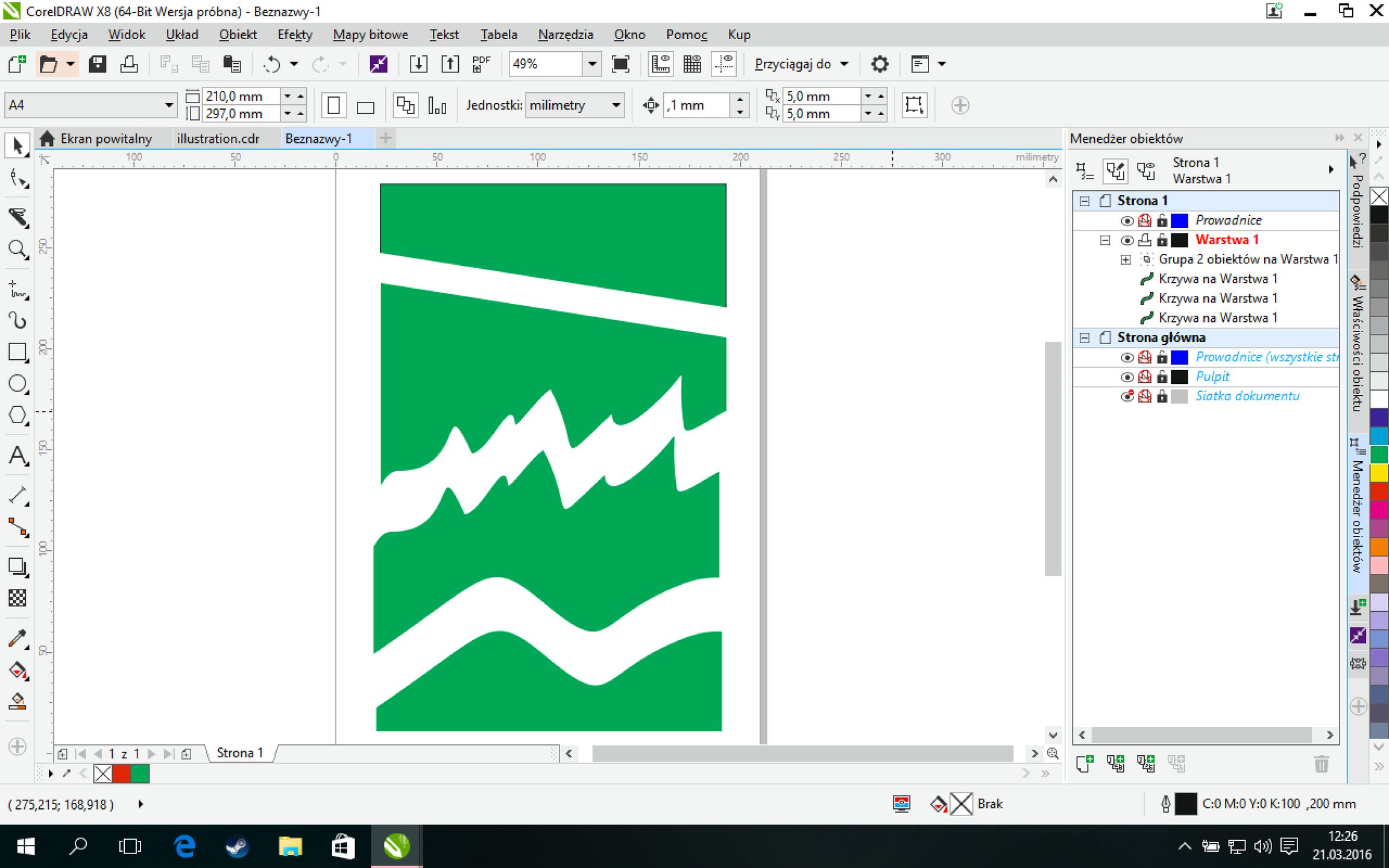Image resolution: width=1389 pixels, height=868 pixels.
Task: Open the Efekty menu
Action: click(x=294, y=34)
